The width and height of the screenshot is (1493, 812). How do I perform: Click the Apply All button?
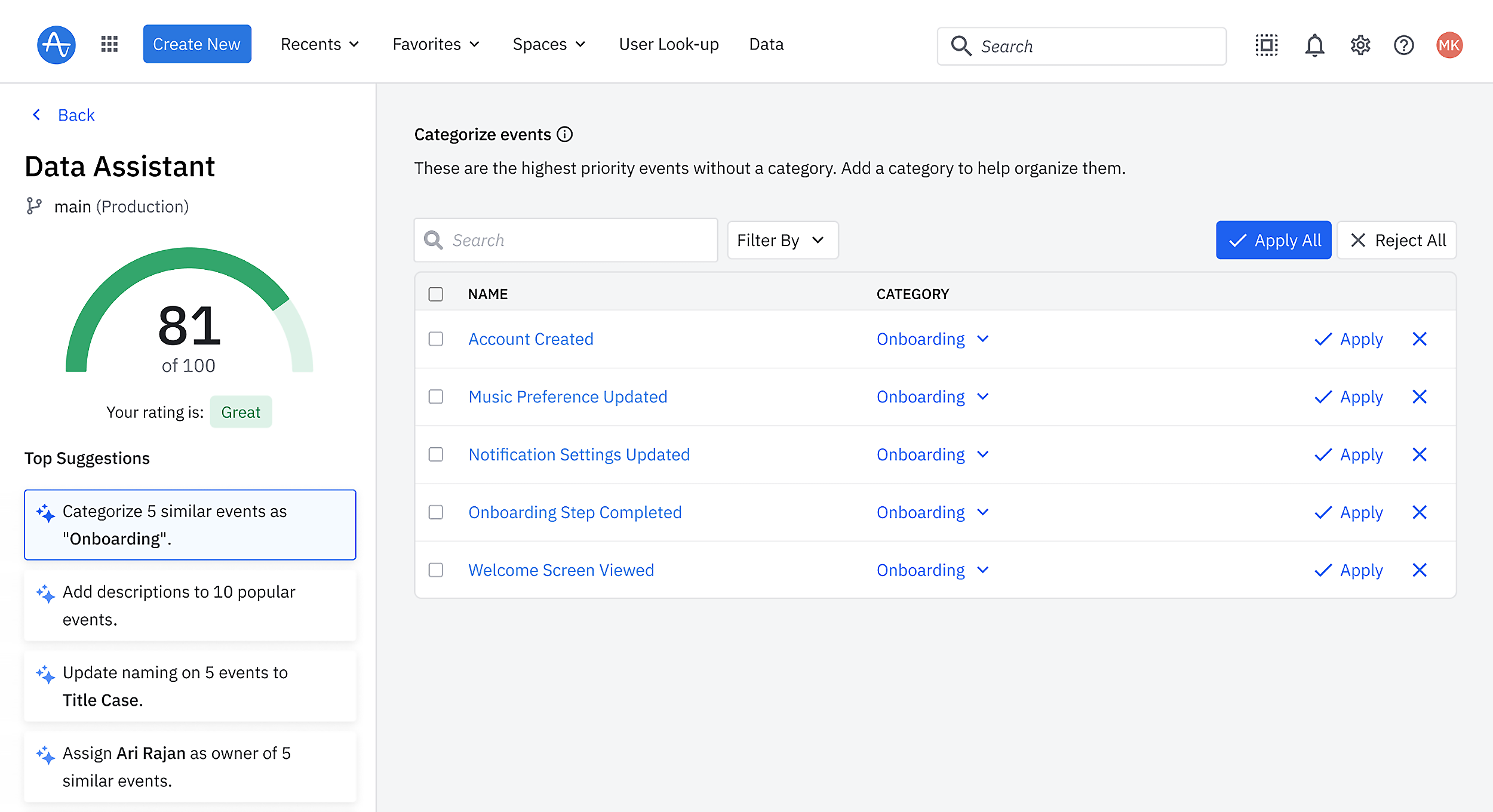tap(1273, 240)
